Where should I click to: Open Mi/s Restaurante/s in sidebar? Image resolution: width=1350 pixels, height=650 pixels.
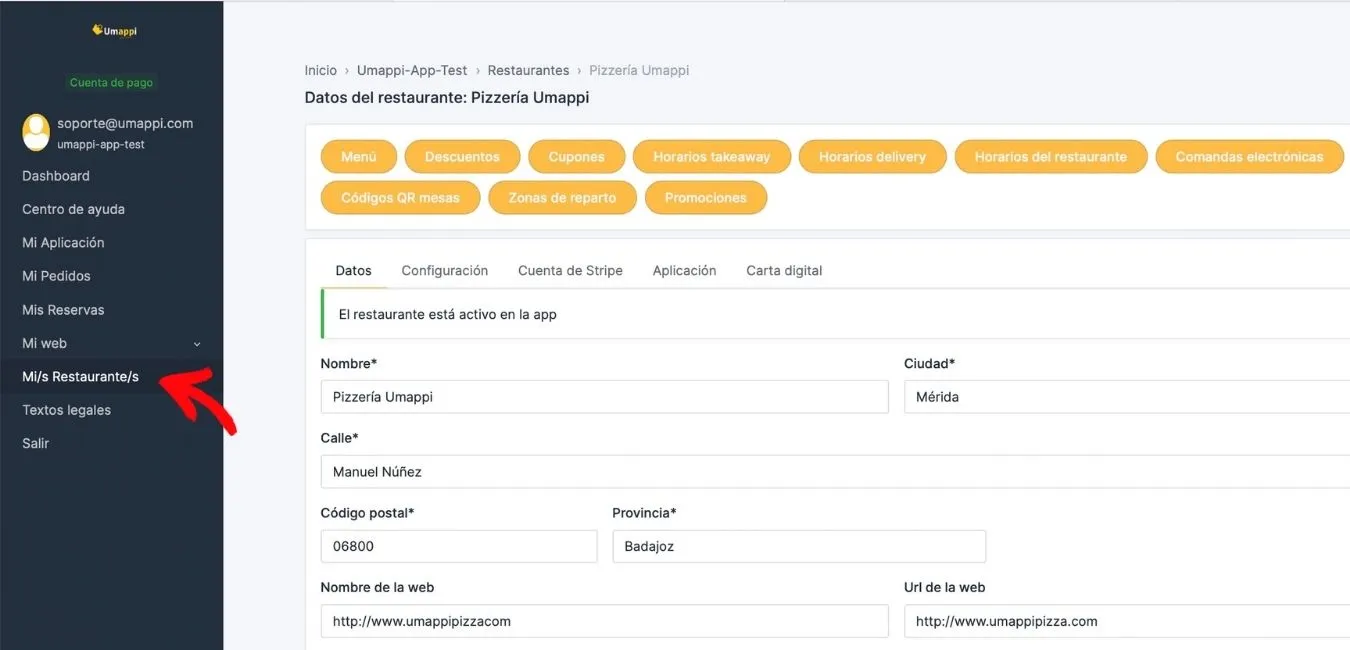pos(80,377)
